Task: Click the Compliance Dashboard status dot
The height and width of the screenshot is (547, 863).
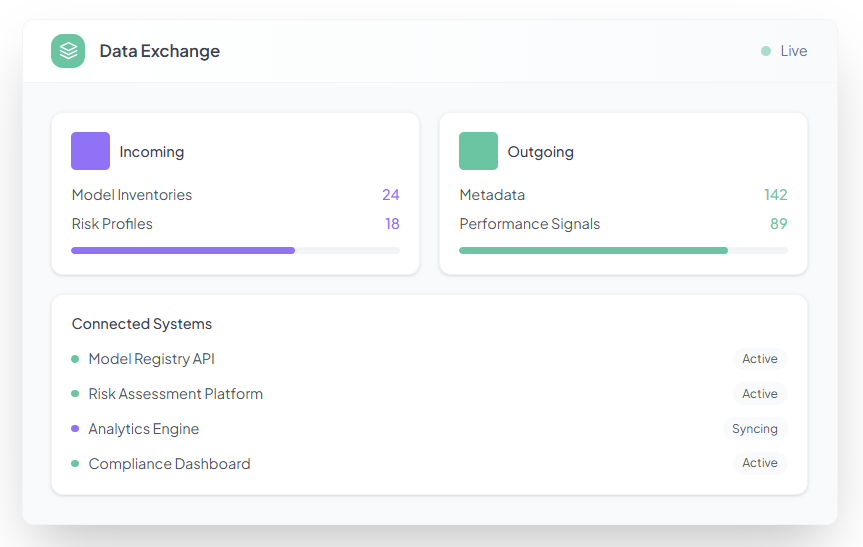Action: tap(75, 464)
